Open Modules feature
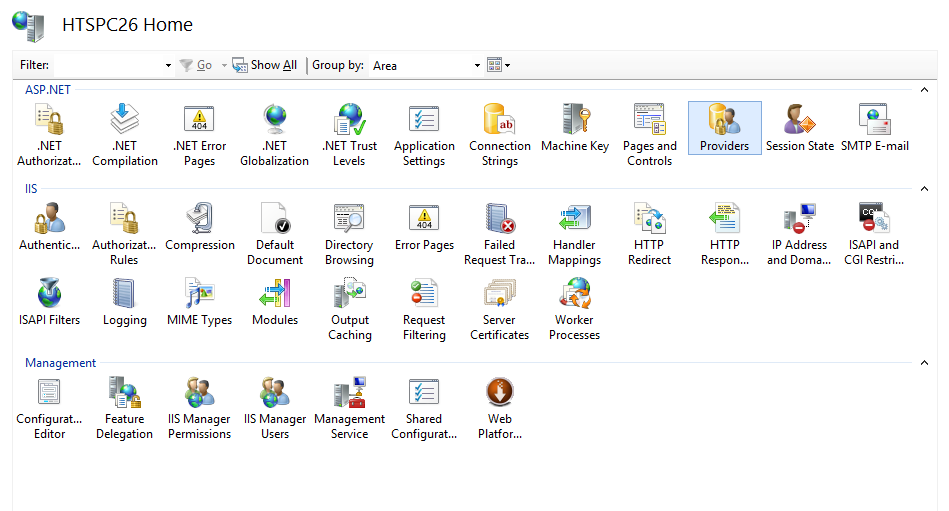The height and width of the screenshot is (511, 949). point(275,302)
